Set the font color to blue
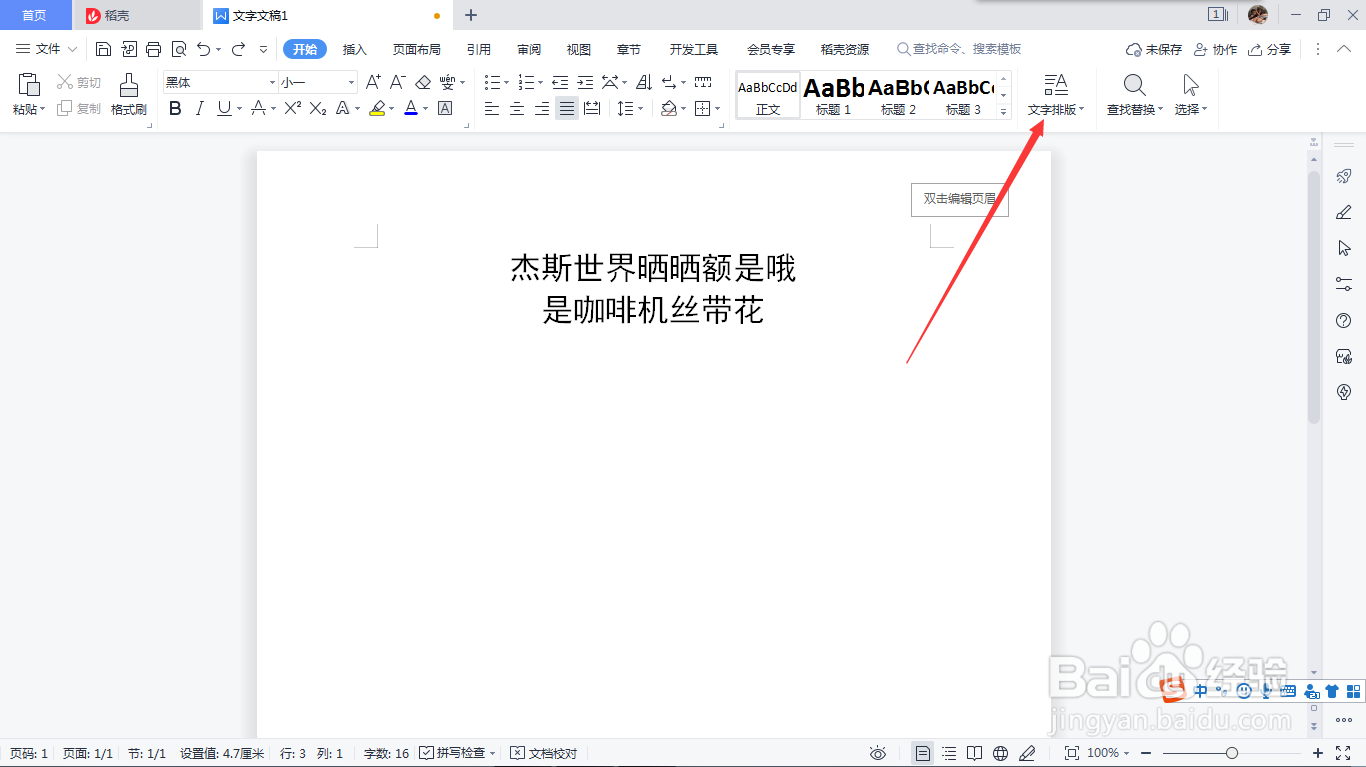This screenshot has height=767, width=1366. click(x=410, y=108)
